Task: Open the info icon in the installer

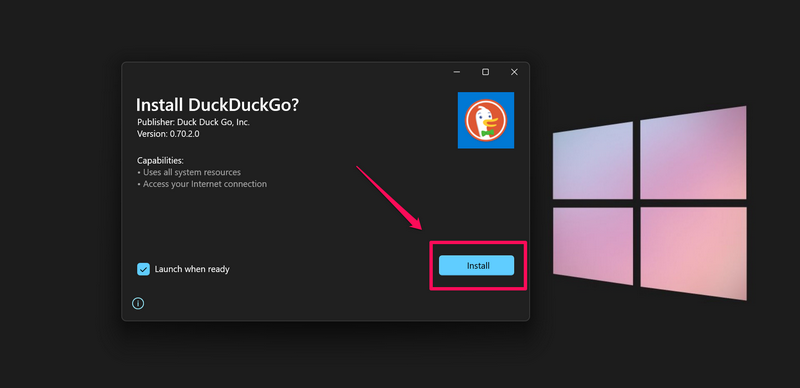Action: [138, 303]
